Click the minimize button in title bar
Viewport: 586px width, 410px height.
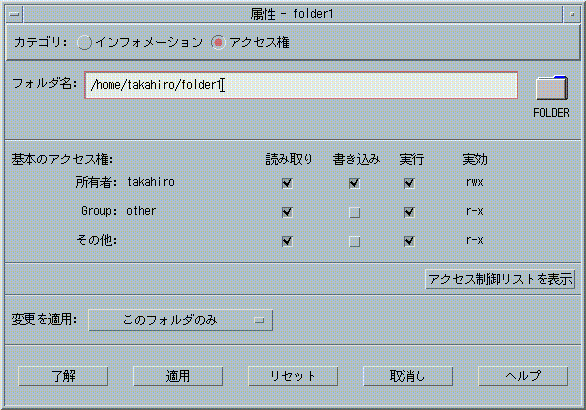point(572,15)
